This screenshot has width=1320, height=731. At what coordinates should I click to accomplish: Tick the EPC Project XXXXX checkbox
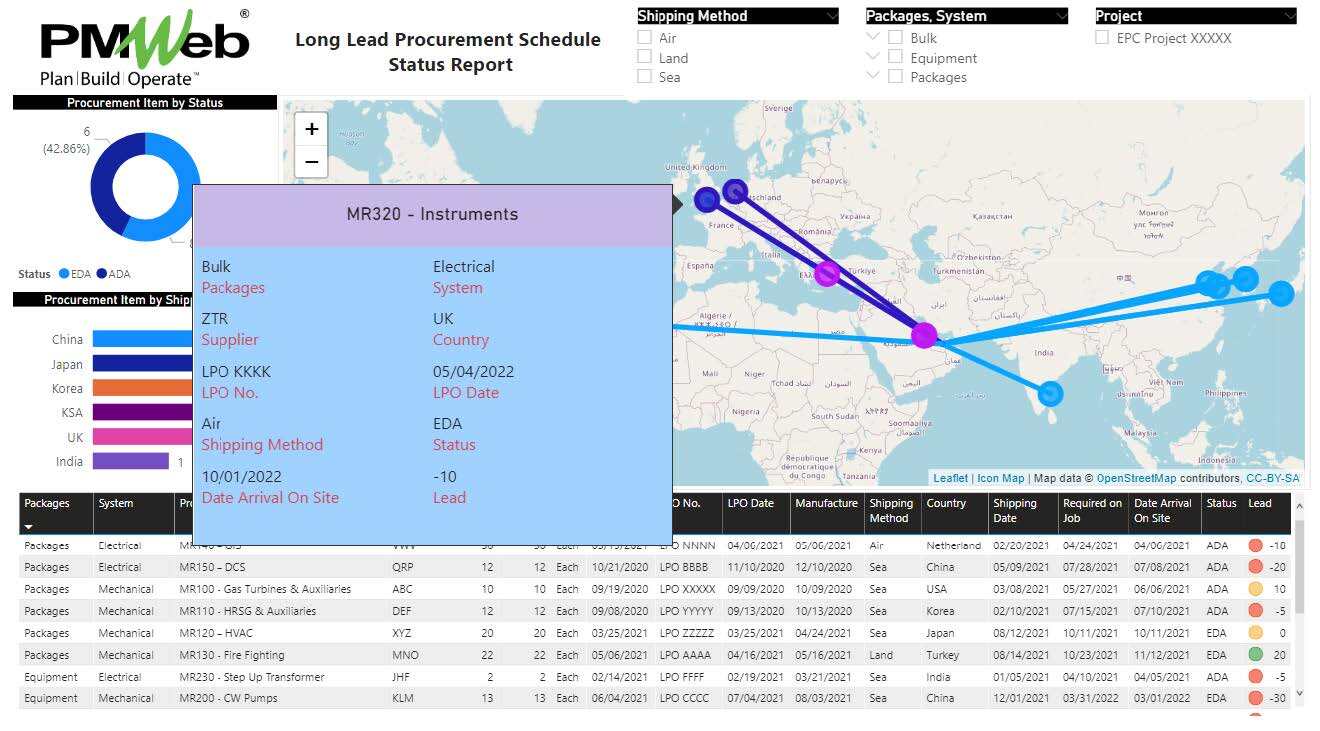click(x=1102, y=38)
